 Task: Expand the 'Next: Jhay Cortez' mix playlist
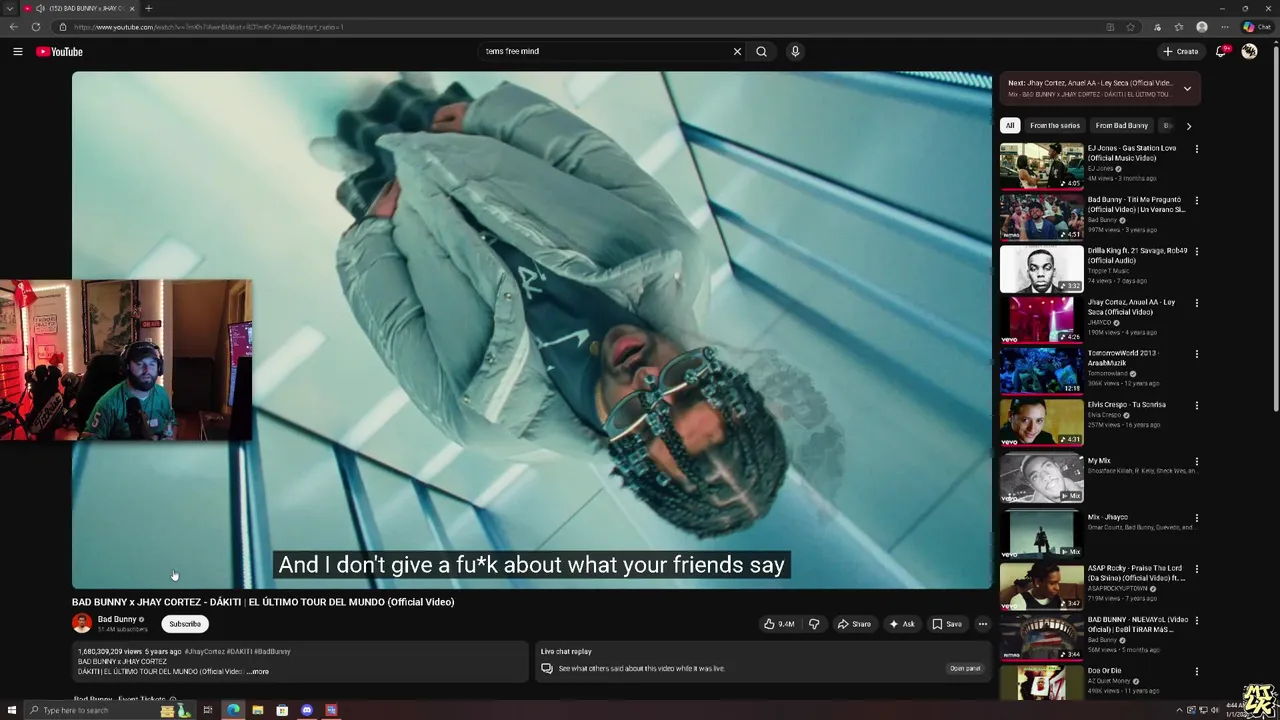(x=1187, y=88)
